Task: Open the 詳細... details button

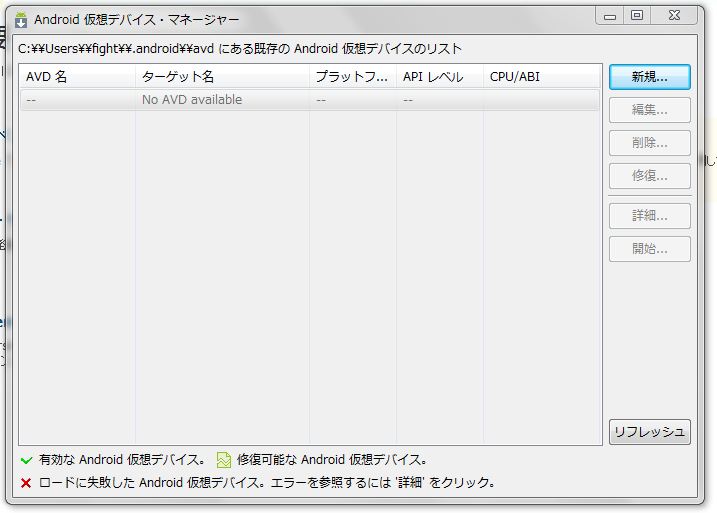Action: (x=649, y=216)
